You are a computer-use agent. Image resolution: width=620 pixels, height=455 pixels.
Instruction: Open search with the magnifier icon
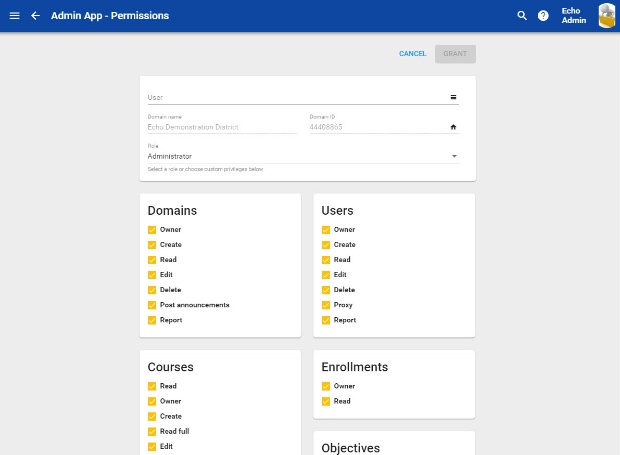(x=522, y=16)
